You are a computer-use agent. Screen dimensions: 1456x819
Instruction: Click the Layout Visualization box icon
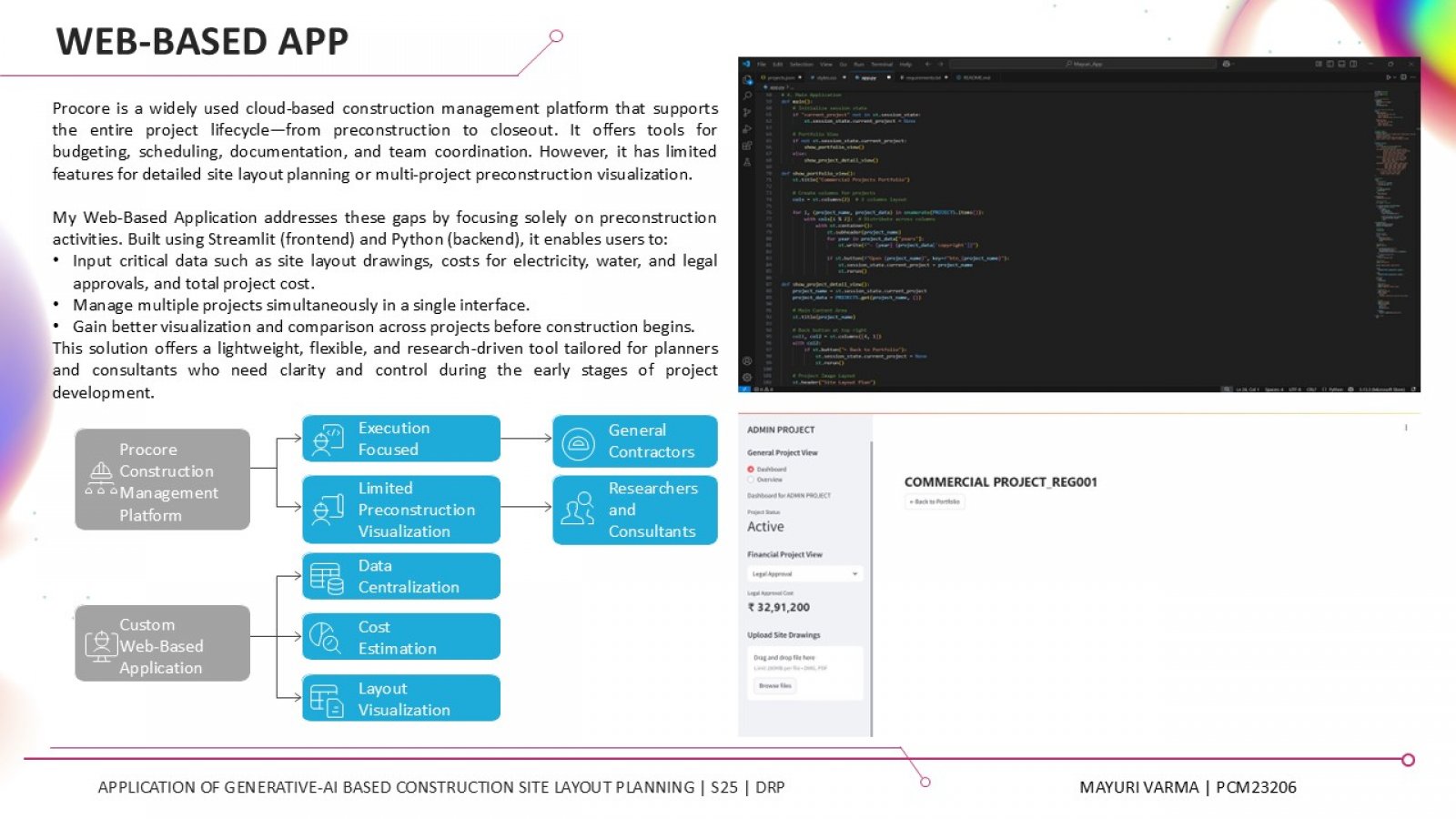click(x=327, y=700)
